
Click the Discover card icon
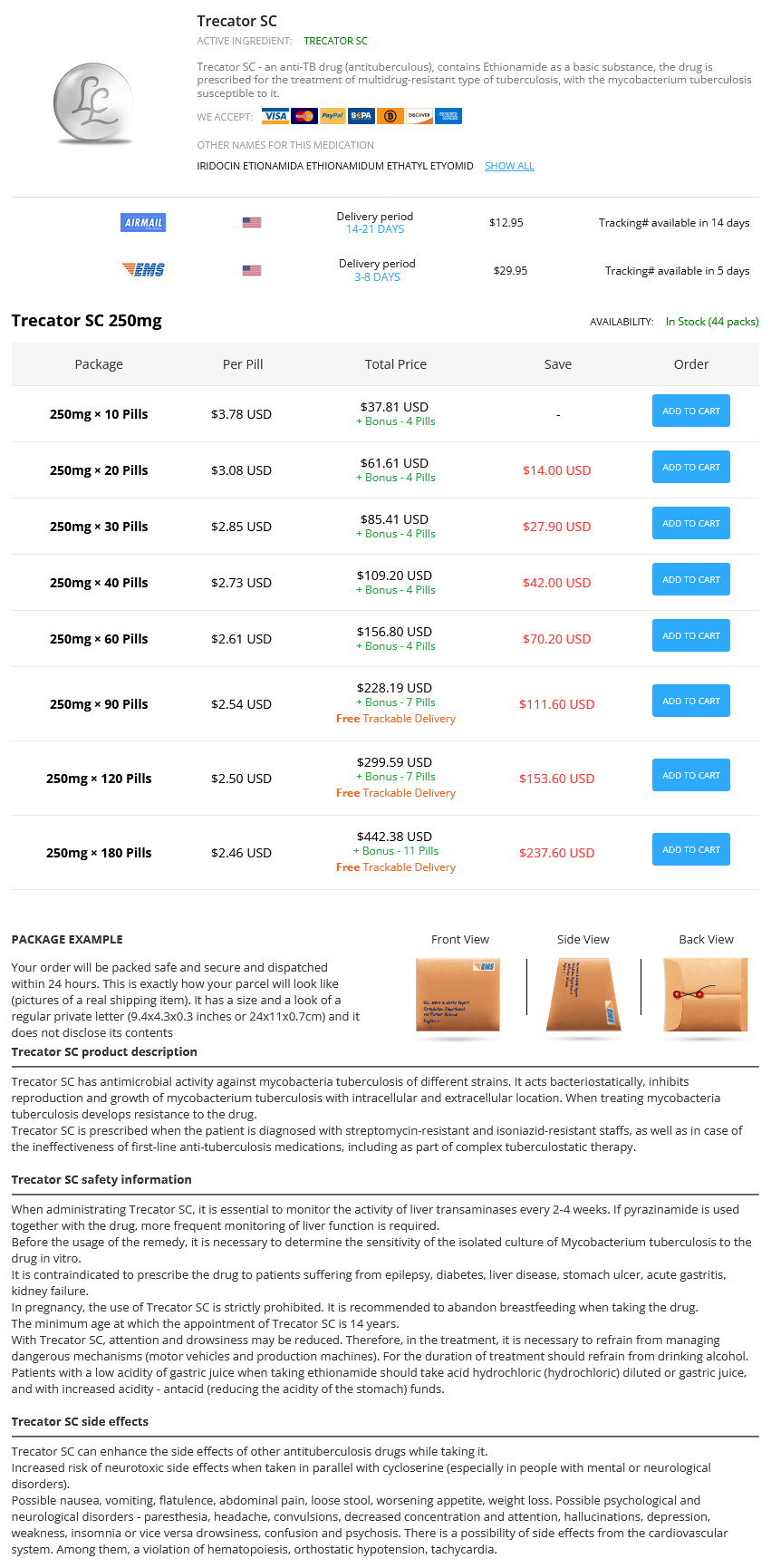tap(419, 116)
